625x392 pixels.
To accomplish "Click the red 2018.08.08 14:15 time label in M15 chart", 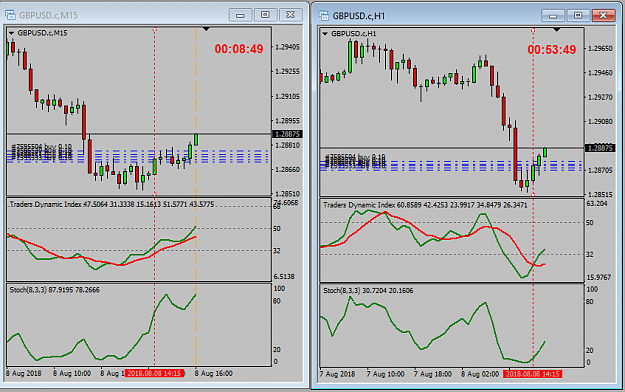I will click(154, 373).
